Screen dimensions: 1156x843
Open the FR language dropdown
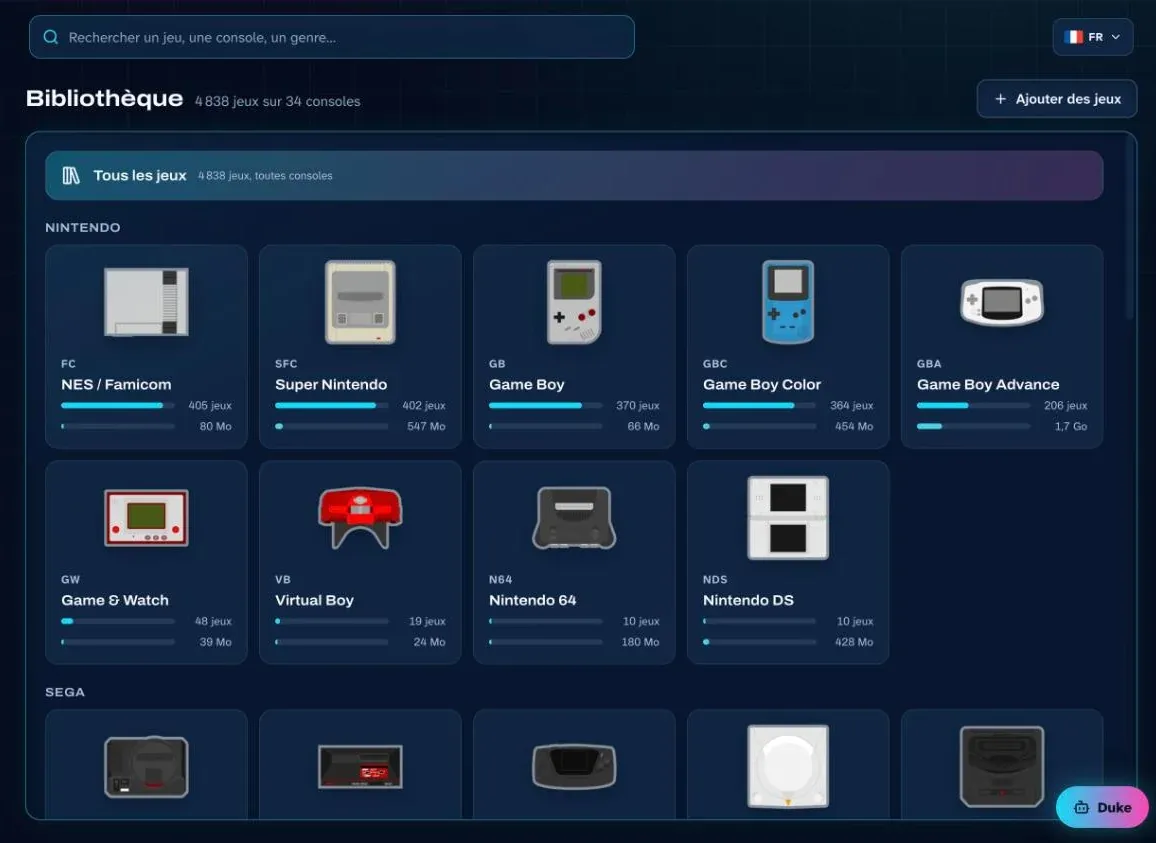[1093, 37]
